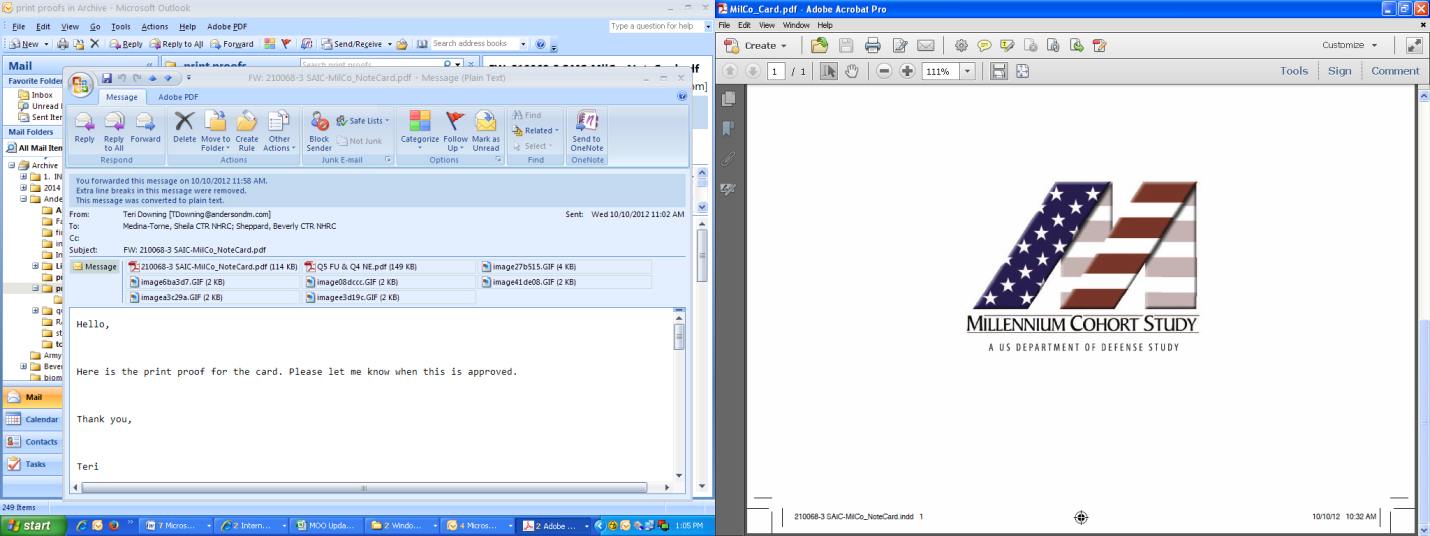
Task: Click Reply to All in message ribbon
Action: pos(114,131)
